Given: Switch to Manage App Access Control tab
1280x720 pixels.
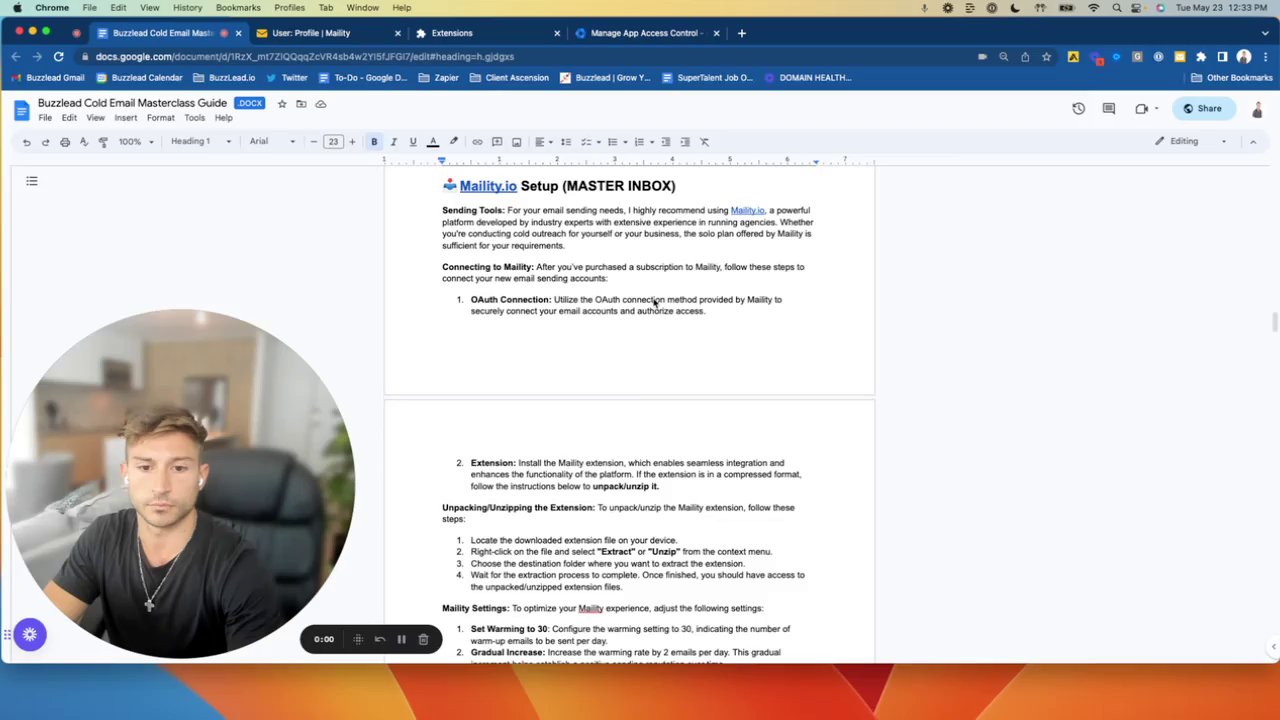Looking at the screenshot, I should pyautogui.click(x=647, y=33).
